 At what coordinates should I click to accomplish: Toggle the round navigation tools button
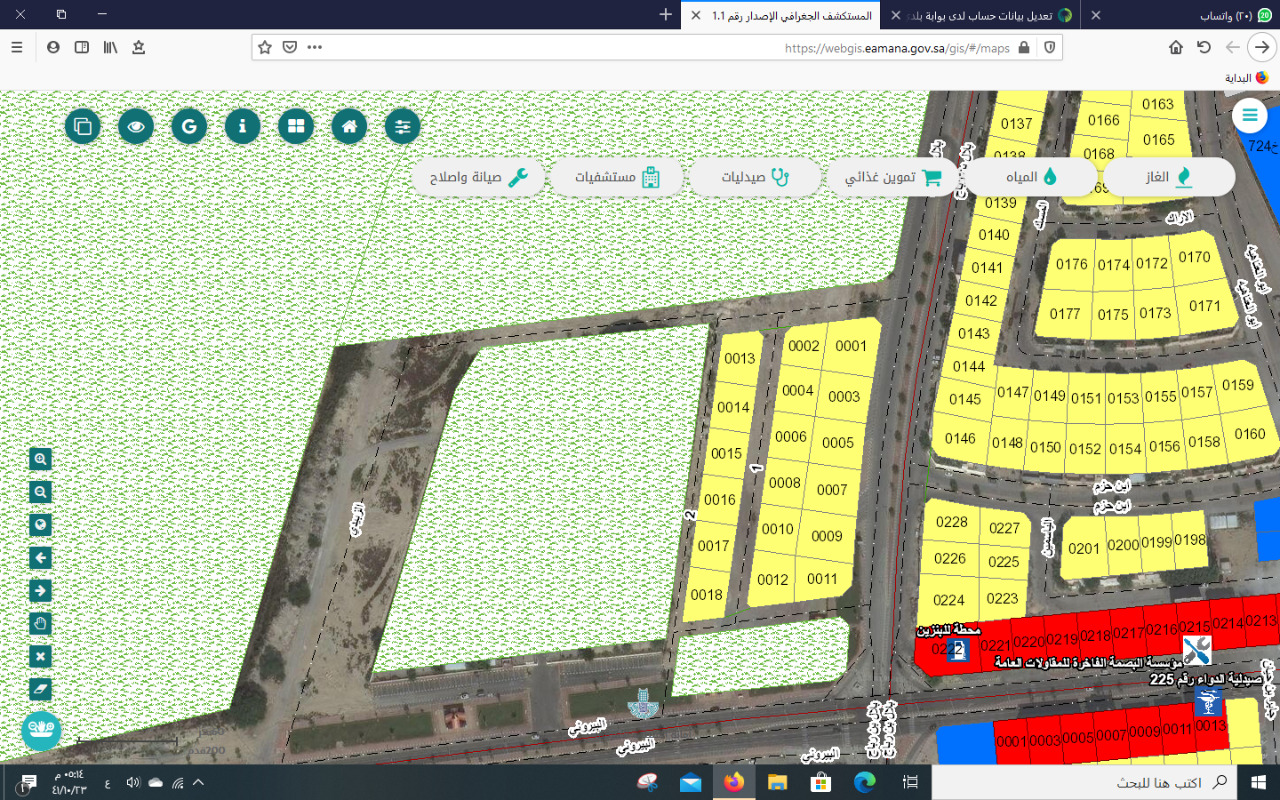[41, 729]
